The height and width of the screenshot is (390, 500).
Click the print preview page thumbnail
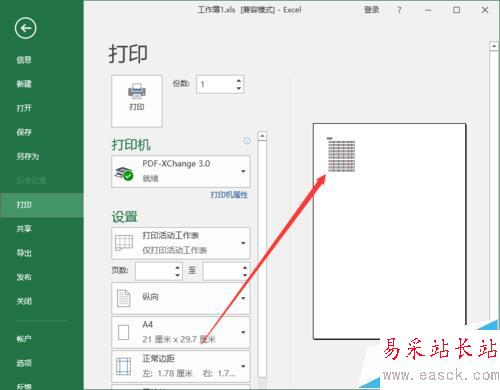389,231
